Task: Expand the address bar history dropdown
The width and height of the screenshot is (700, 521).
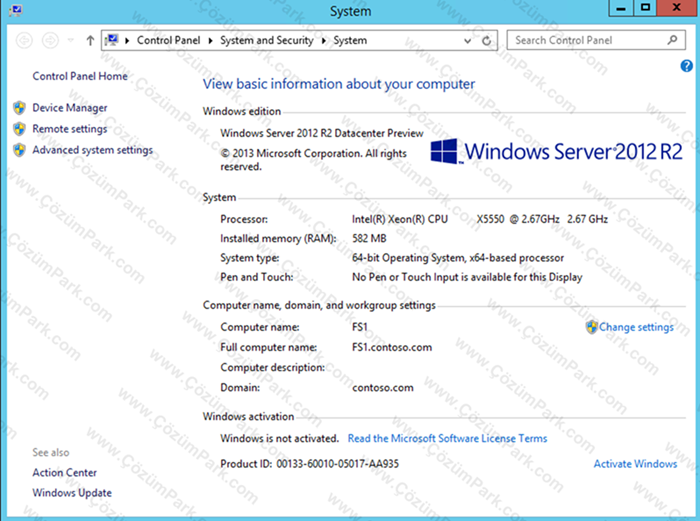Action: point(467,41)
